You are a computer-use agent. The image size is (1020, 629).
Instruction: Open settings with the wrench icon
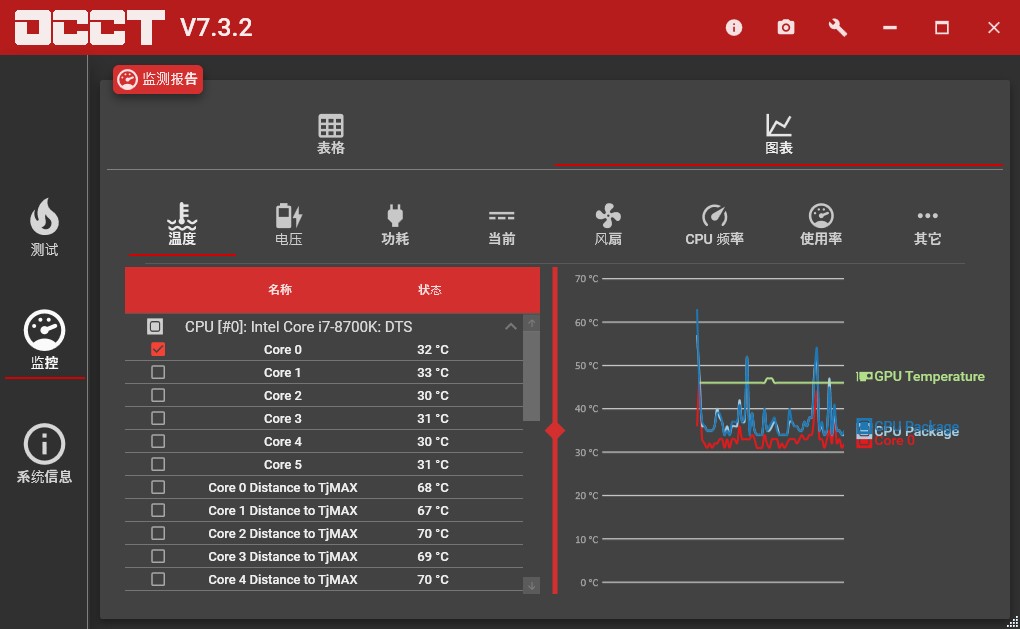tap(838, 27)
